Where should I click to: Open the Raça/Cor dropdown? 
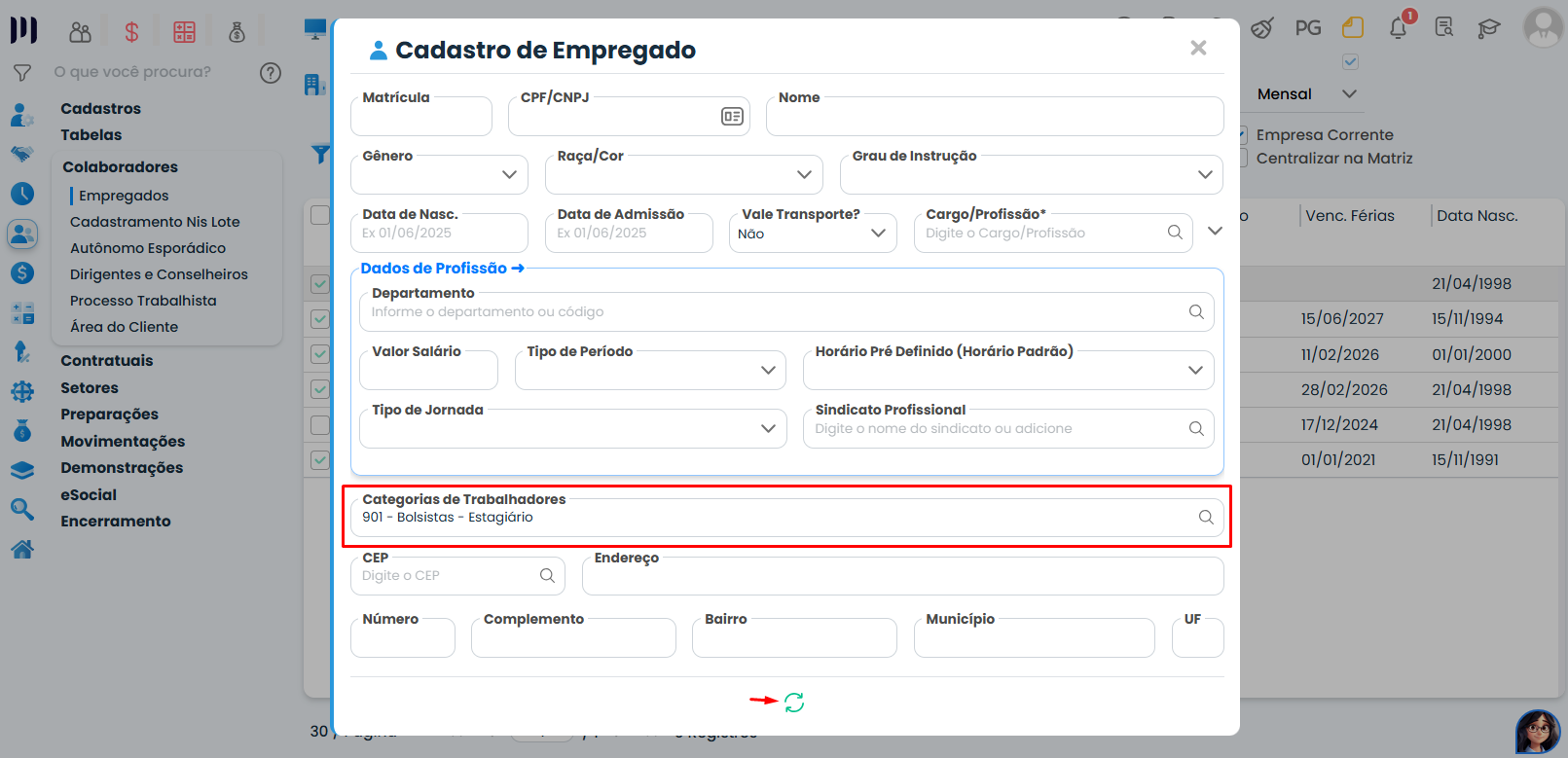(684, 174)
